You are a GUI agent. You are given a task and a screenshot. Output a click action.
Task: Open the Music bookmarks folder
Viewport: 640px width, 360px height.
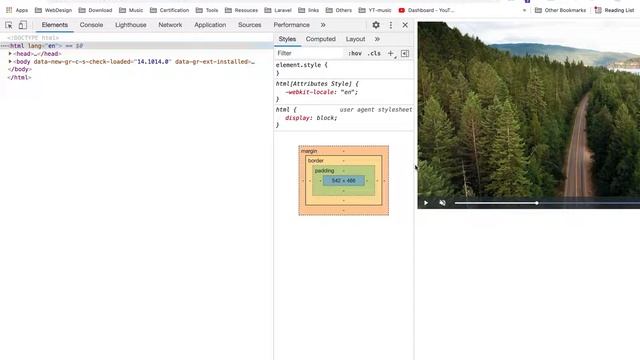pyautogui.click(x=131, y=10)
